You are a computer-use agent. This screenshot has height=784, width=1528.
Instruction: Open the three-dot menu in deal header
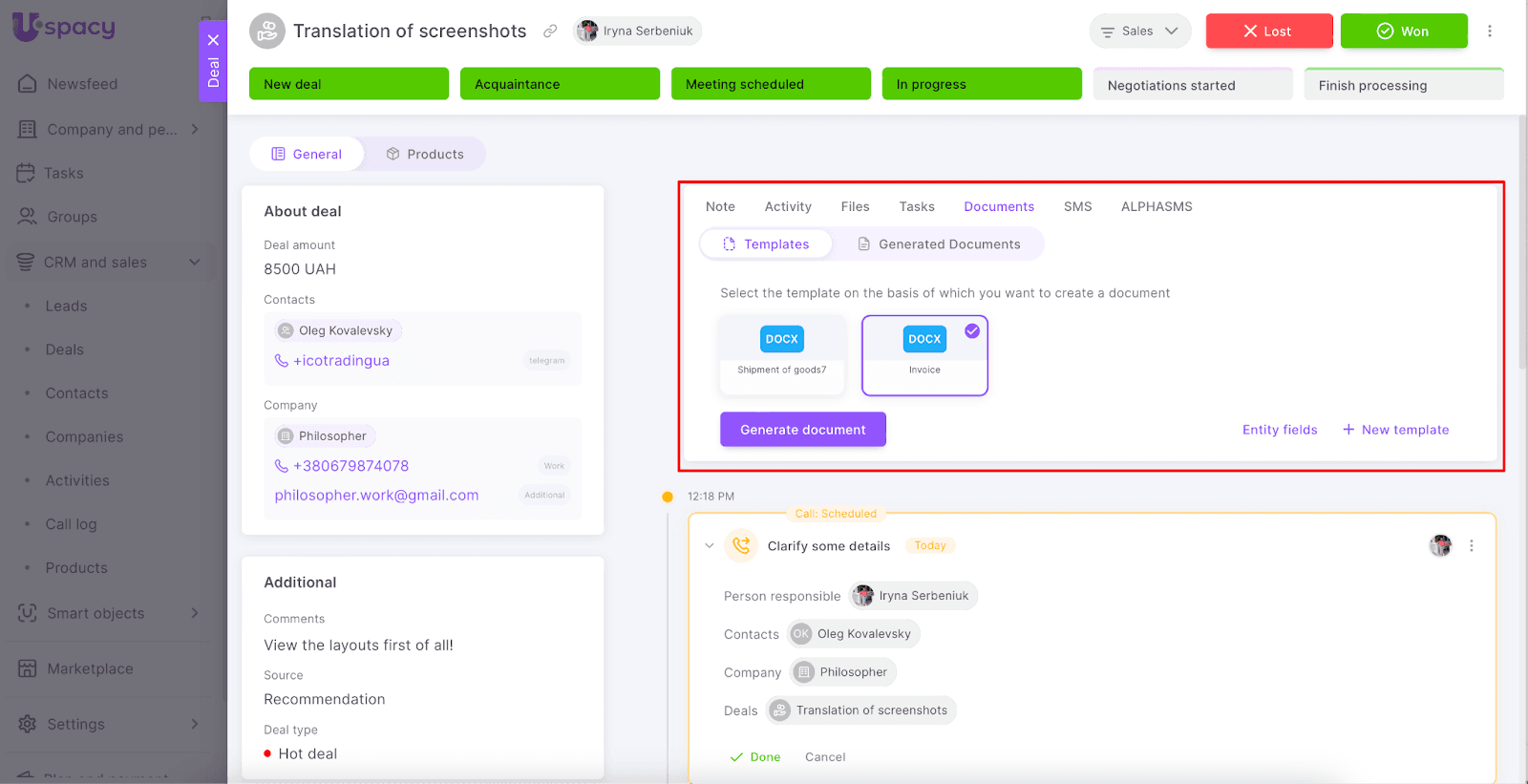coord(1489,32)
